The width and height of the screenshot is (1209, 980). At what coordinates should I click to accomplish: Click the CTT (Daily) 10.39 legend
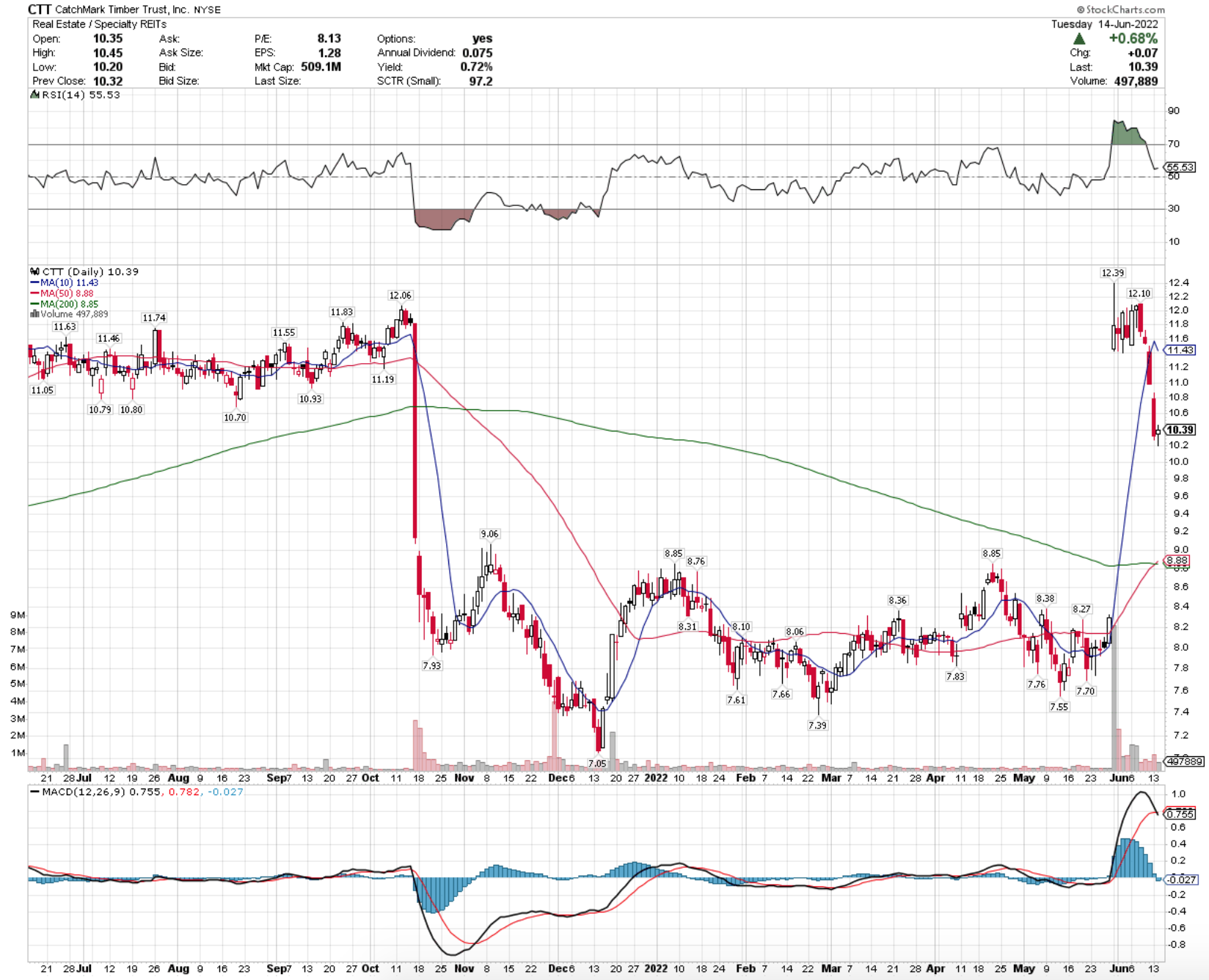click(90, 271)
